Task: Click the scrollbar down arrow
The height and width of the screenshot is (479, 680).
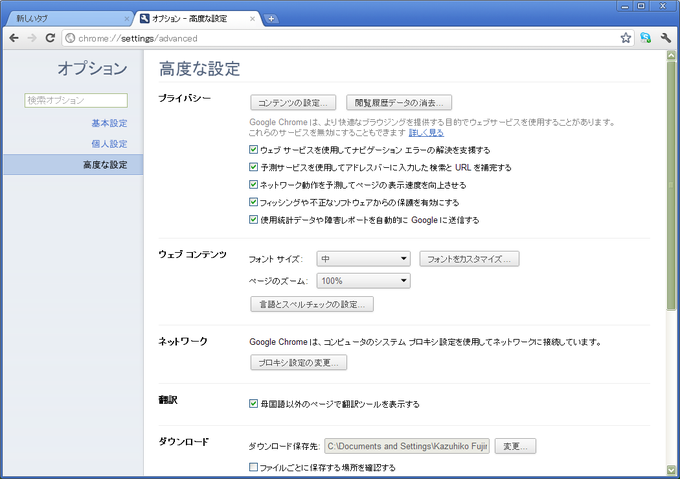Action: coord(671,470)
